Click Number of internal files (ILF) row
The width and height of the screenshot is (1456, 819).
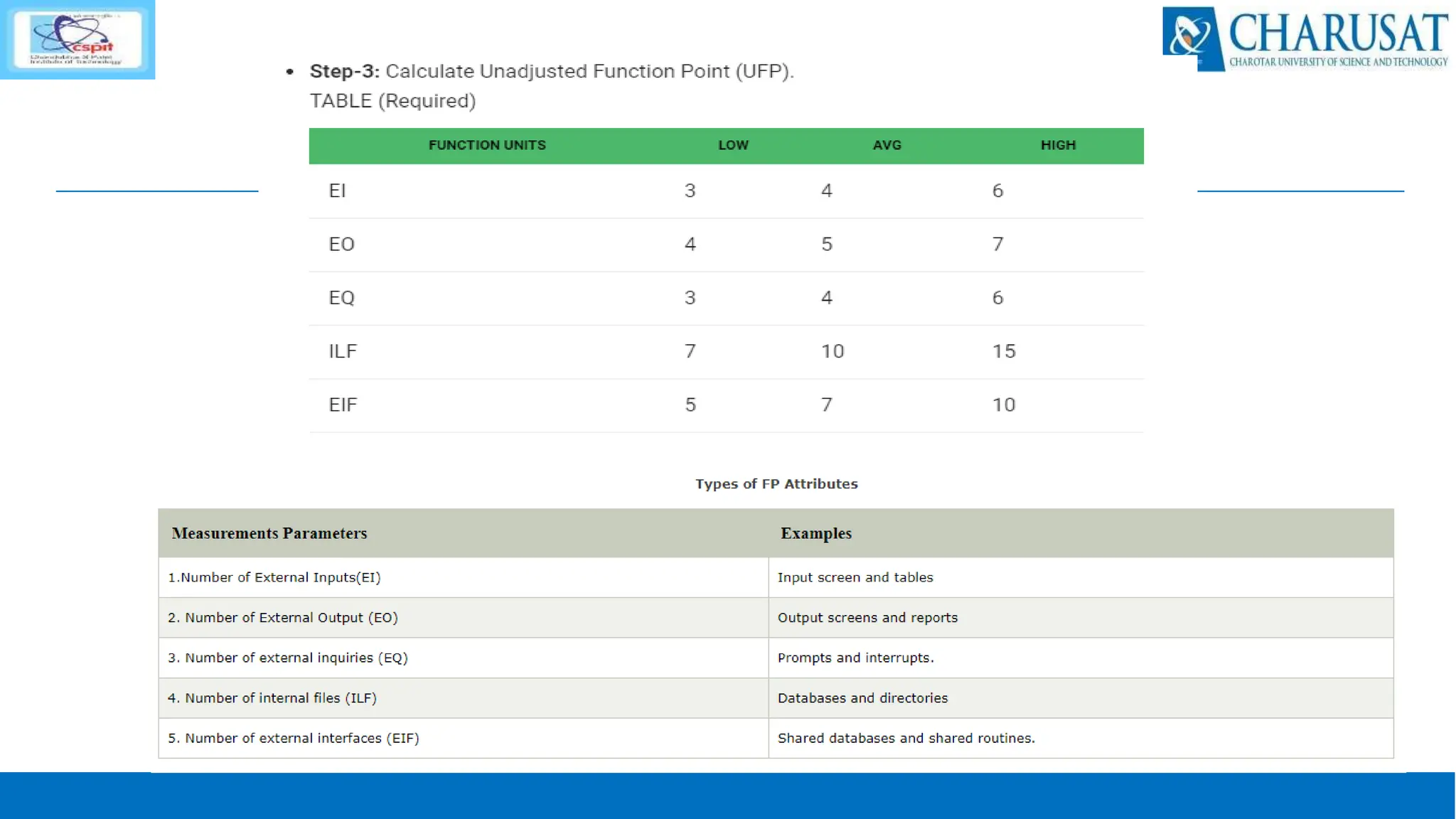pos(272,698)
